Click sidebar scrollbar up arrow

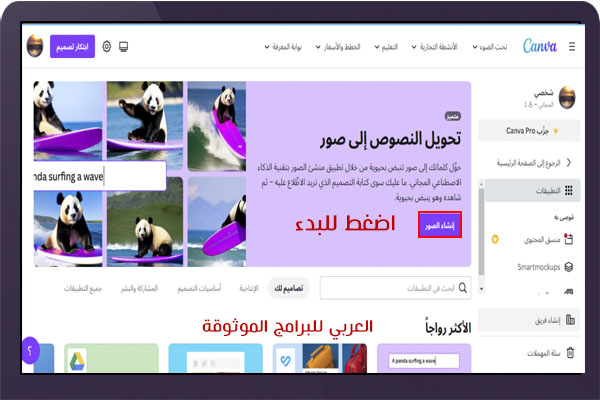tap(481, 184)
